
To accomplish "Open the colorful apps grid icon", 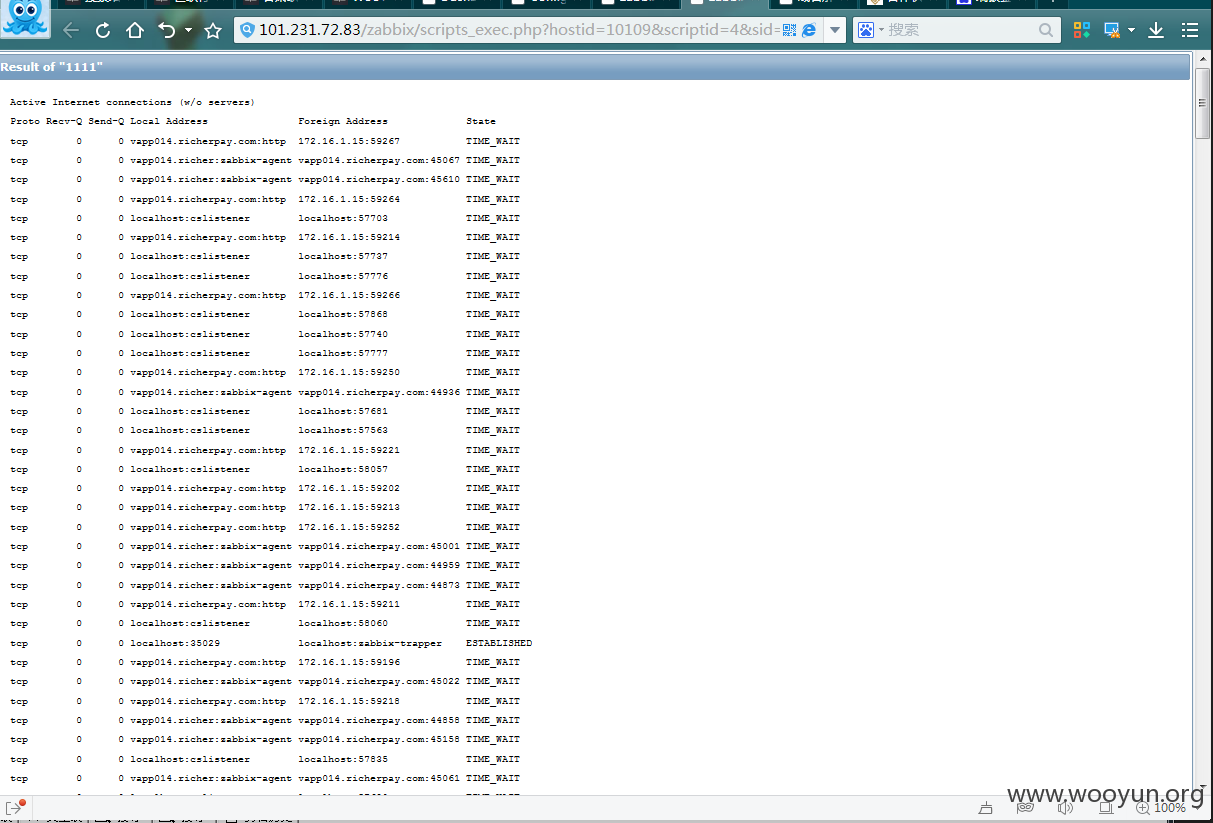I will click(1081, 30).
